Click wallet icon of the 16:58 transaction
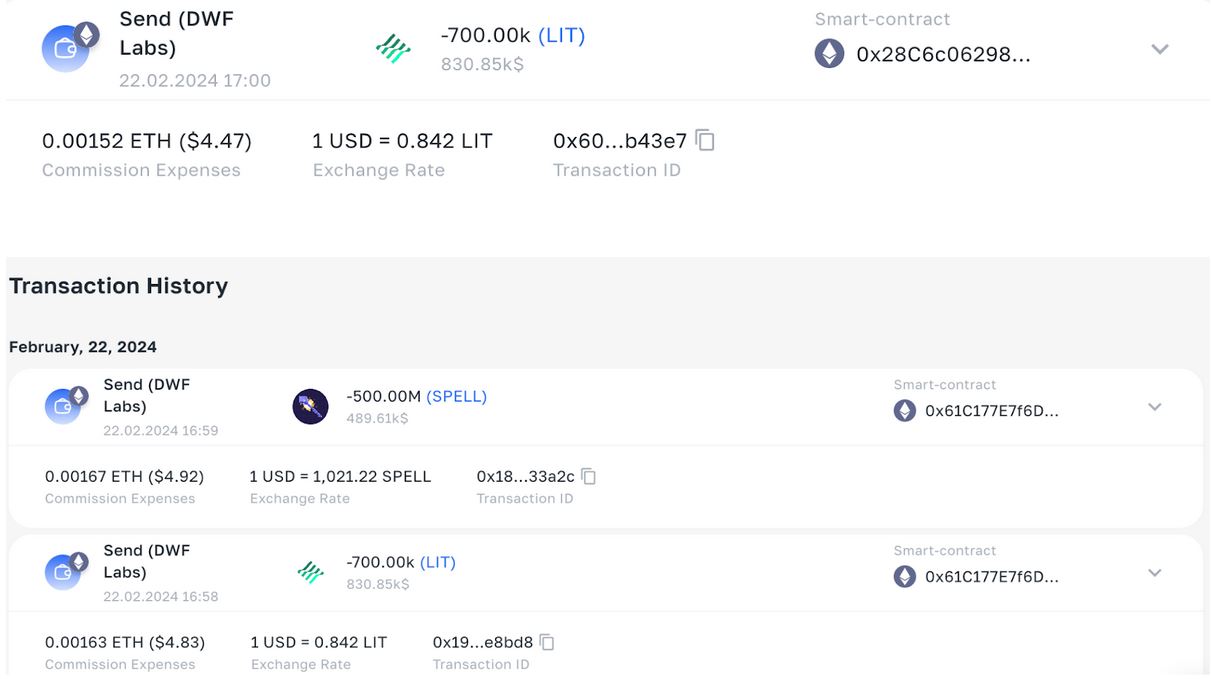 pyautogui.click(x=65, y=572)
